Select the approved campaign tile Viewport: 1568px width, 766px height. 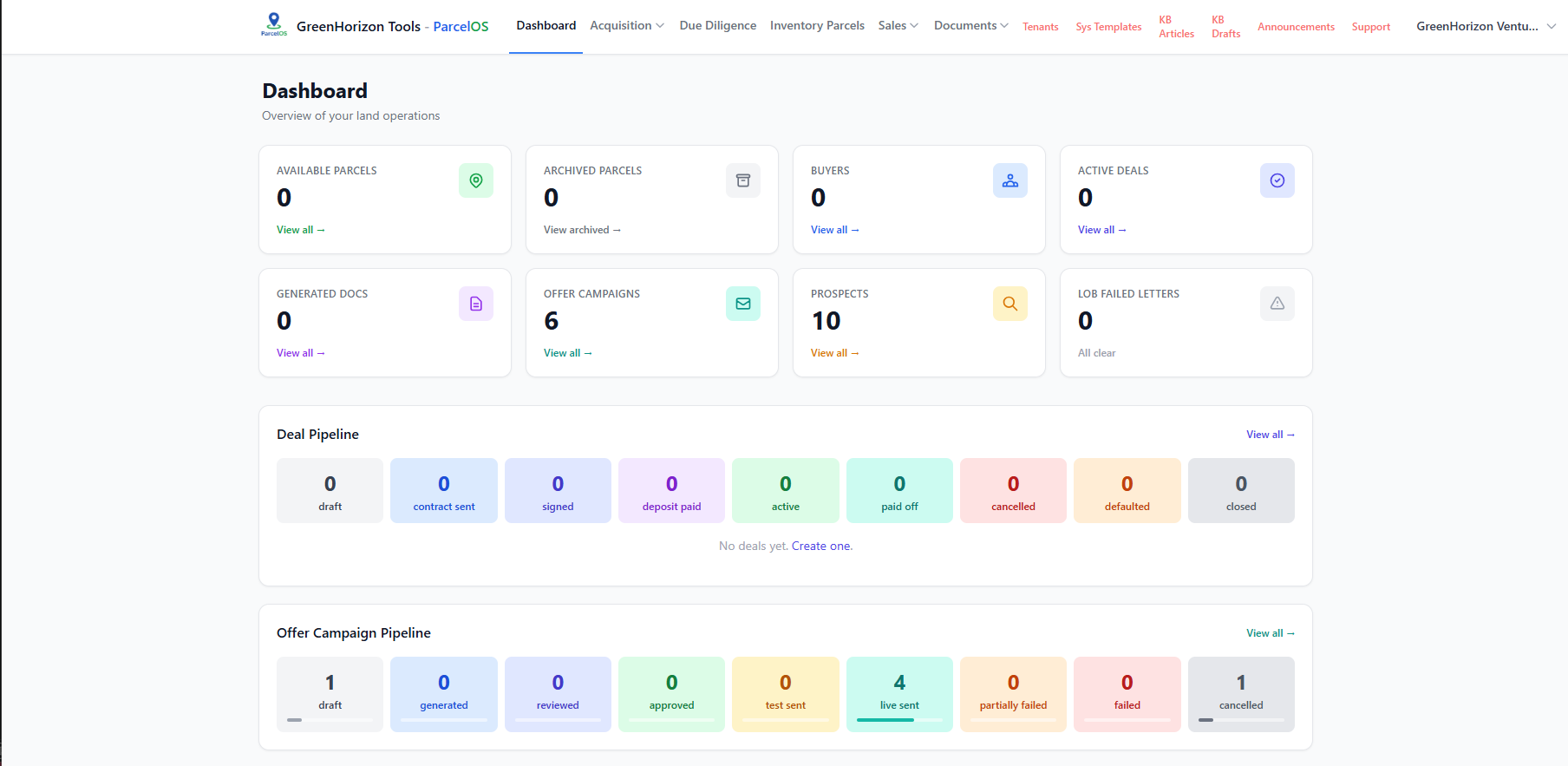click(671, 694)
